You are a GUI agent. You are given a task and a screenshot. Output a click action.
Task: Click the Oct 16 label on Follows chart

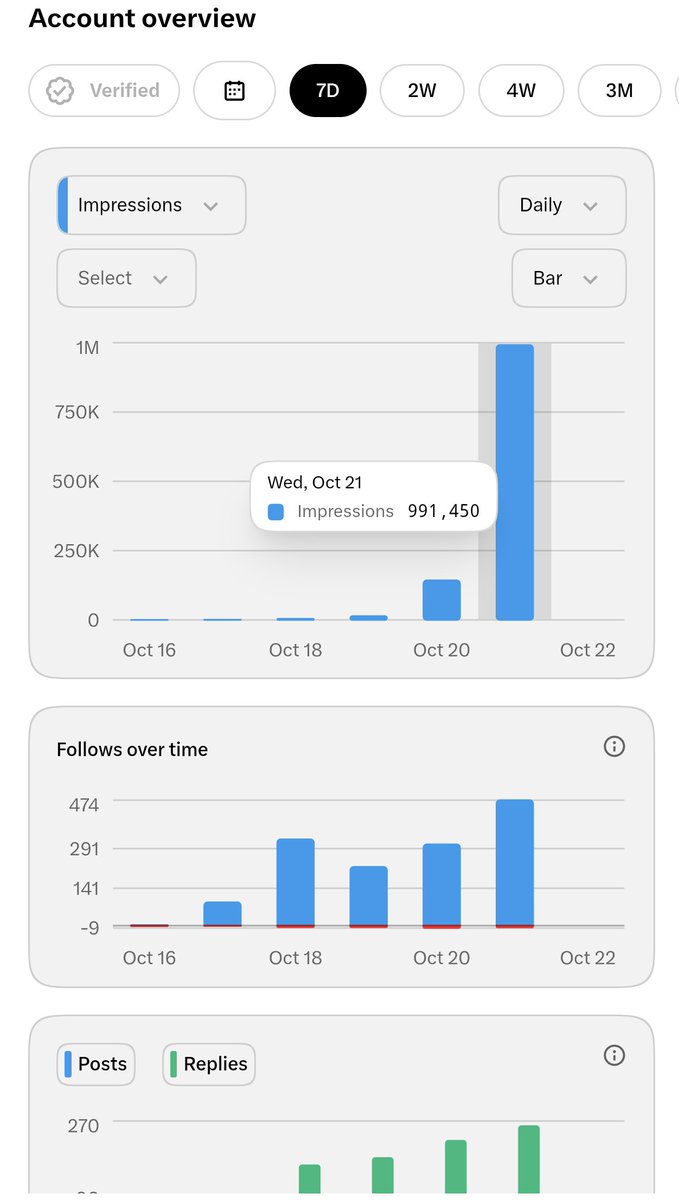[149, 958]
